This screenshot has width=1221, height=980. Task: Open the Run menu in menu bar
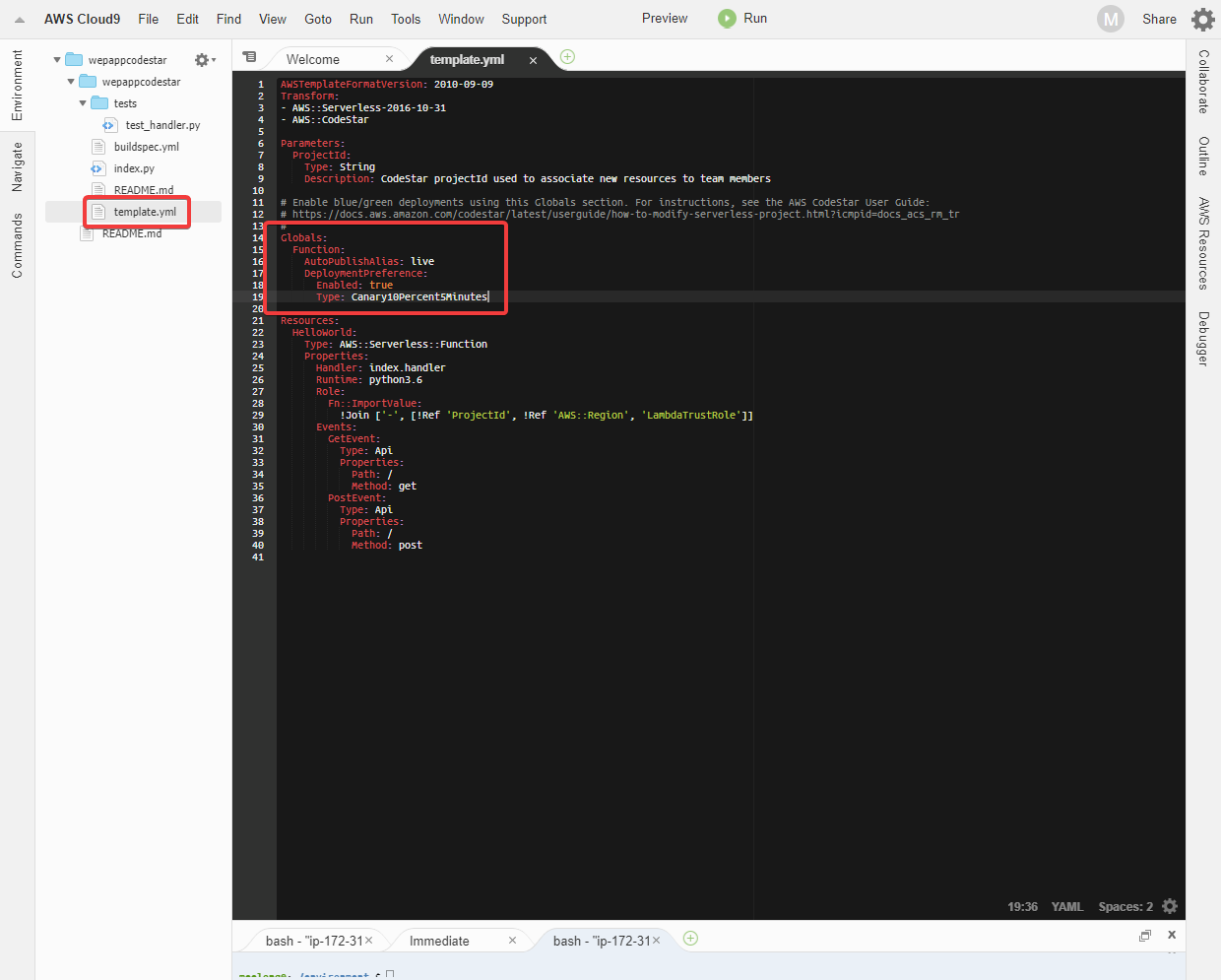point(361,19)
